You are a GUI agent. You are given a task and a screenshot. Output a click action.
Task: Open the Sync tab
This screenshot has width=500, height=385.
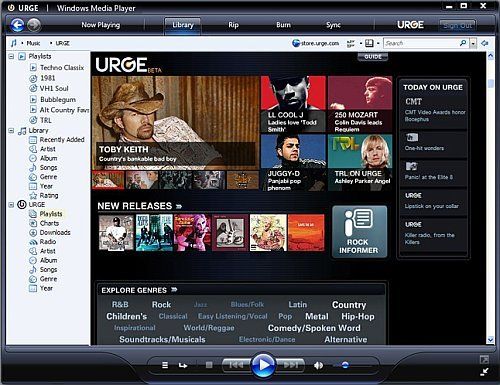coord(333,25)
